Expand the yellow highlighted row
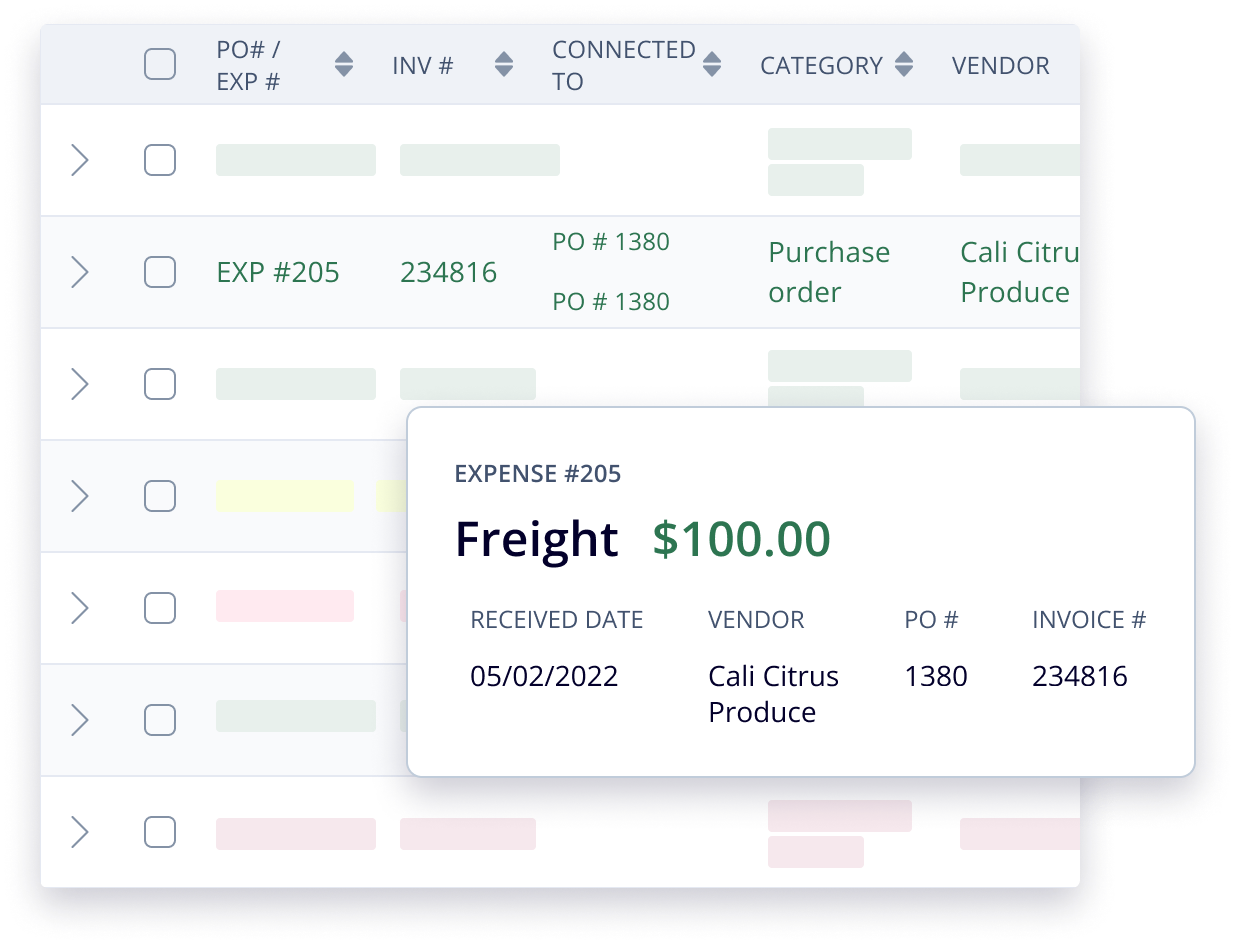 coord(81,496)
